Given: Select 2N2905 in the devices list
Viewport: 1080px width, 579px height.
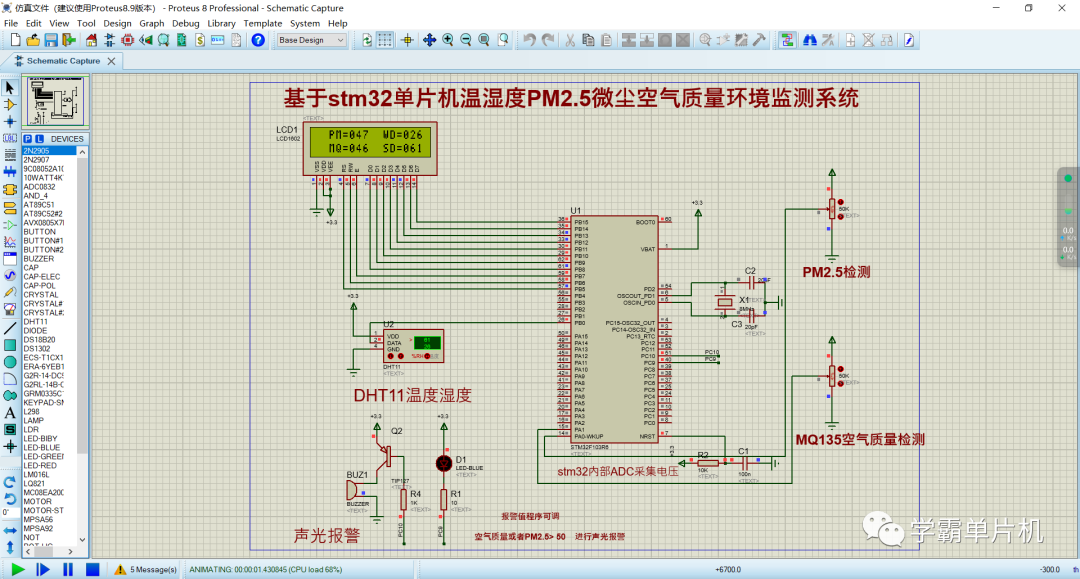Looking at the screenshot, I should coord(50,151).
